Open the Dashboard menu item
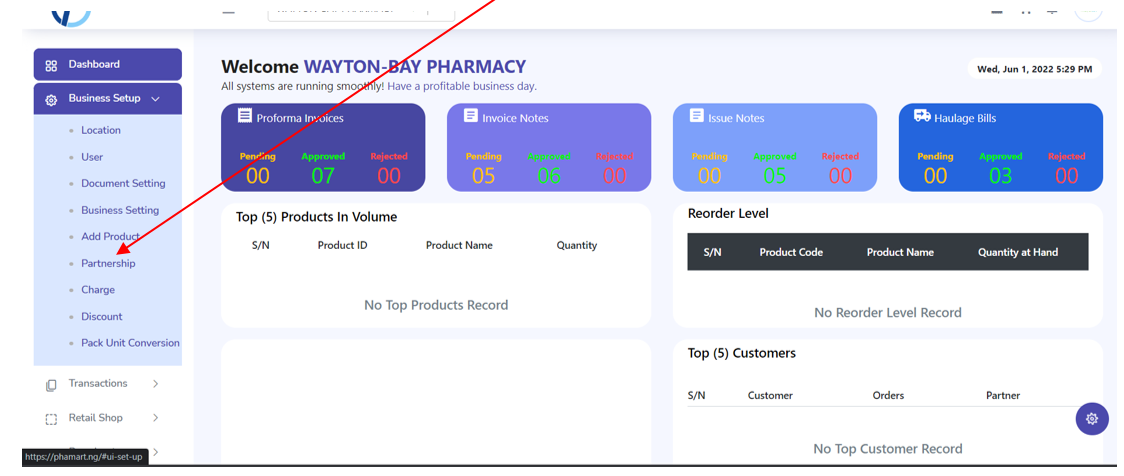 pyautogui.click(x=108, y=65)
